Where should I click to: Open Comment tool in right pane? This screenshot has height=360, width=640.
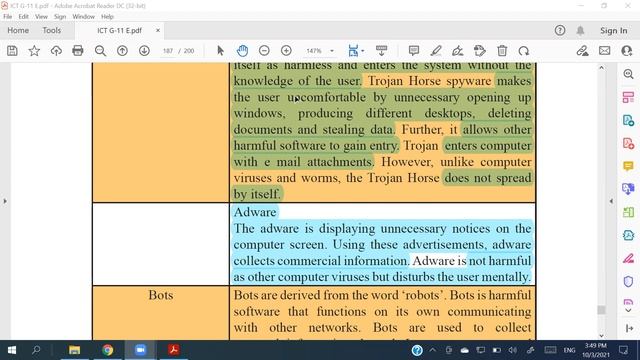[628, 166]
